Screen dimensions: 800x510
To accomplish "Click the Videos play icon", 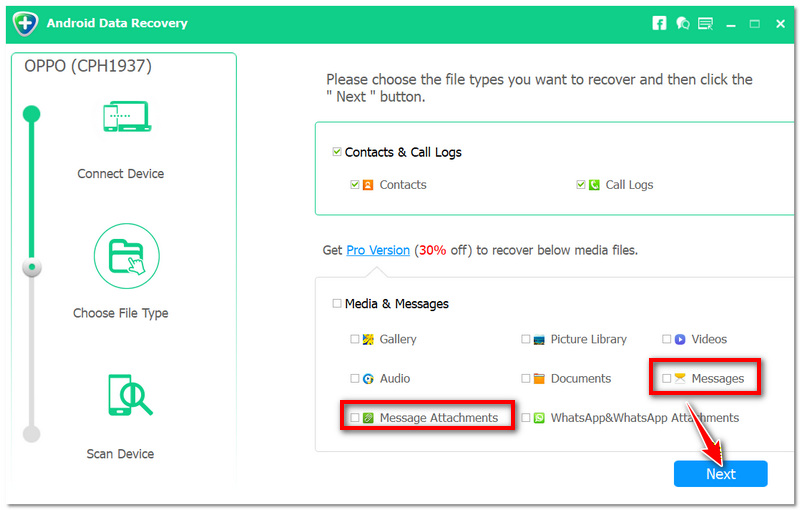I will [x=680, y=339].
